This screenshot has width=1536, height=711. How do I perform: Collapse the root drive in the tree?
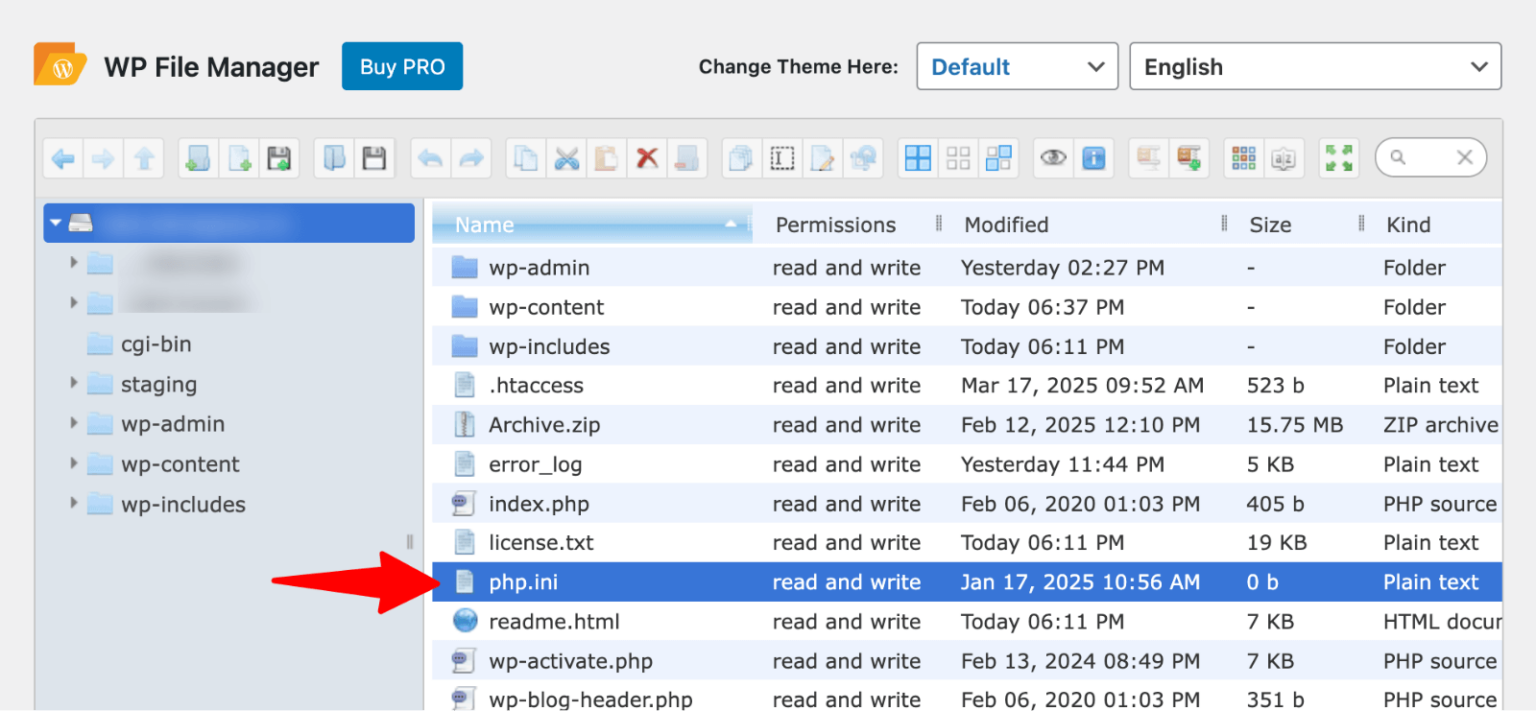pyautogui.click(x=57, y=222)
